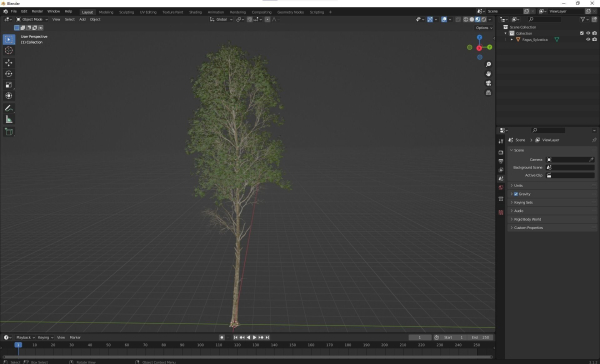Expand the Rigid Body World panel
Viewport: 600px width, 364px height.
[x=553, y=219]
